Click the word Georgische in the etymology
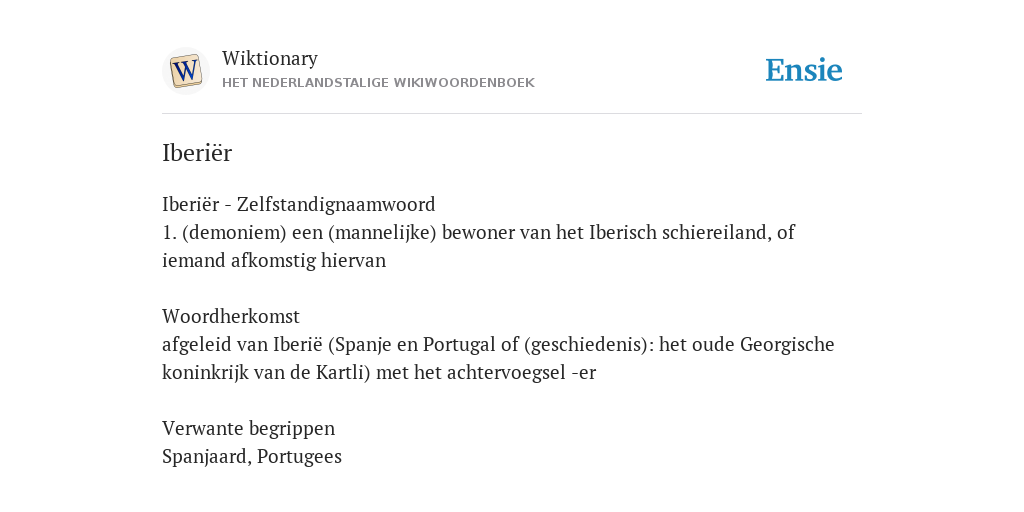Viewport: 1024px width, 512px height. coord(787,344)
